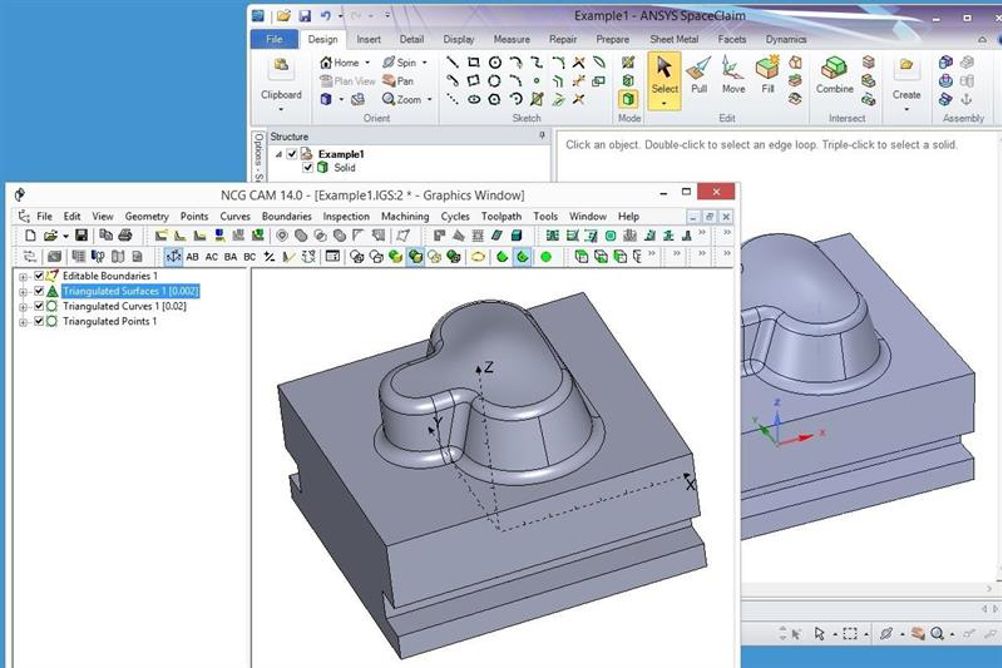Screen dimensions: 1002x668
Task: Open the Toolpath menu in NCG CAM
Action: [501, 217]
